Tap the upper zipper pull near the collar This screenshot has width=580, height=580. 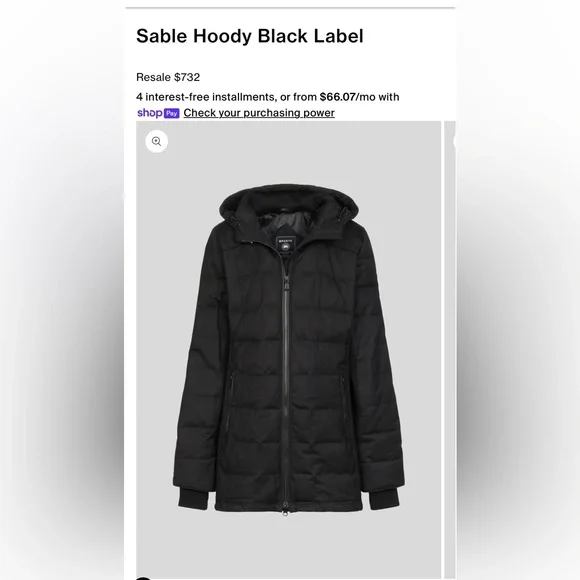coord(287,284)
